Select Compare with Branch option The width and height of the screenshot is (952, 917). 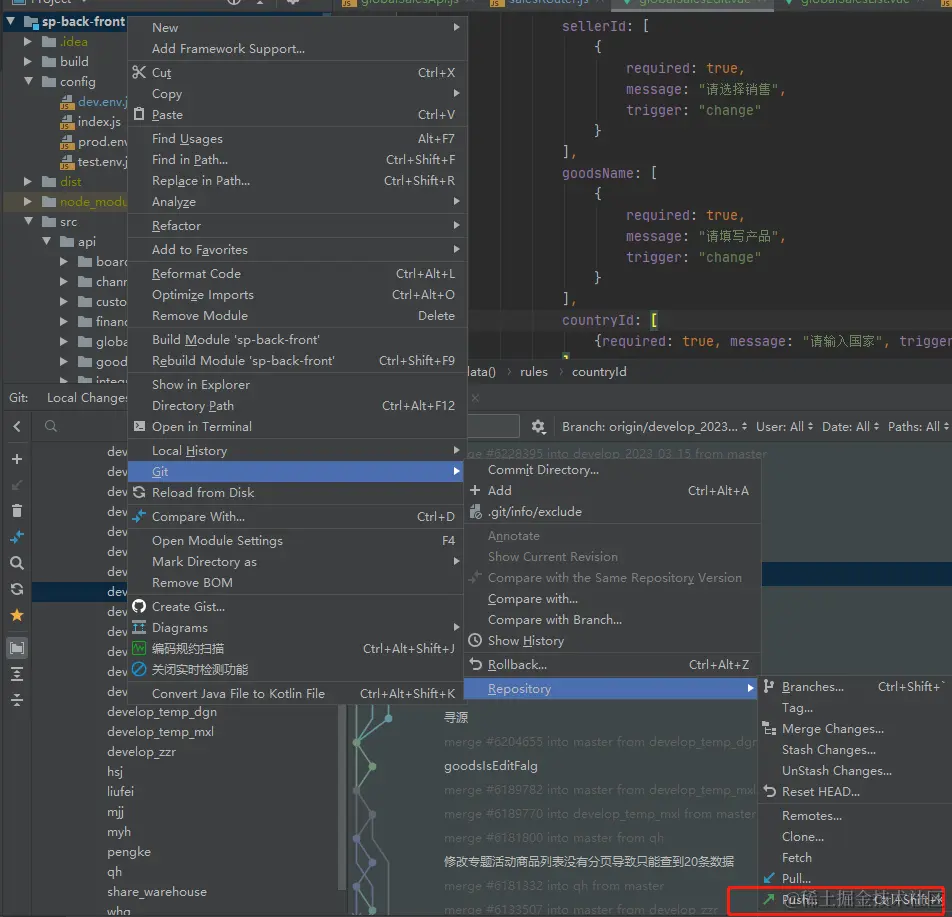612,619
